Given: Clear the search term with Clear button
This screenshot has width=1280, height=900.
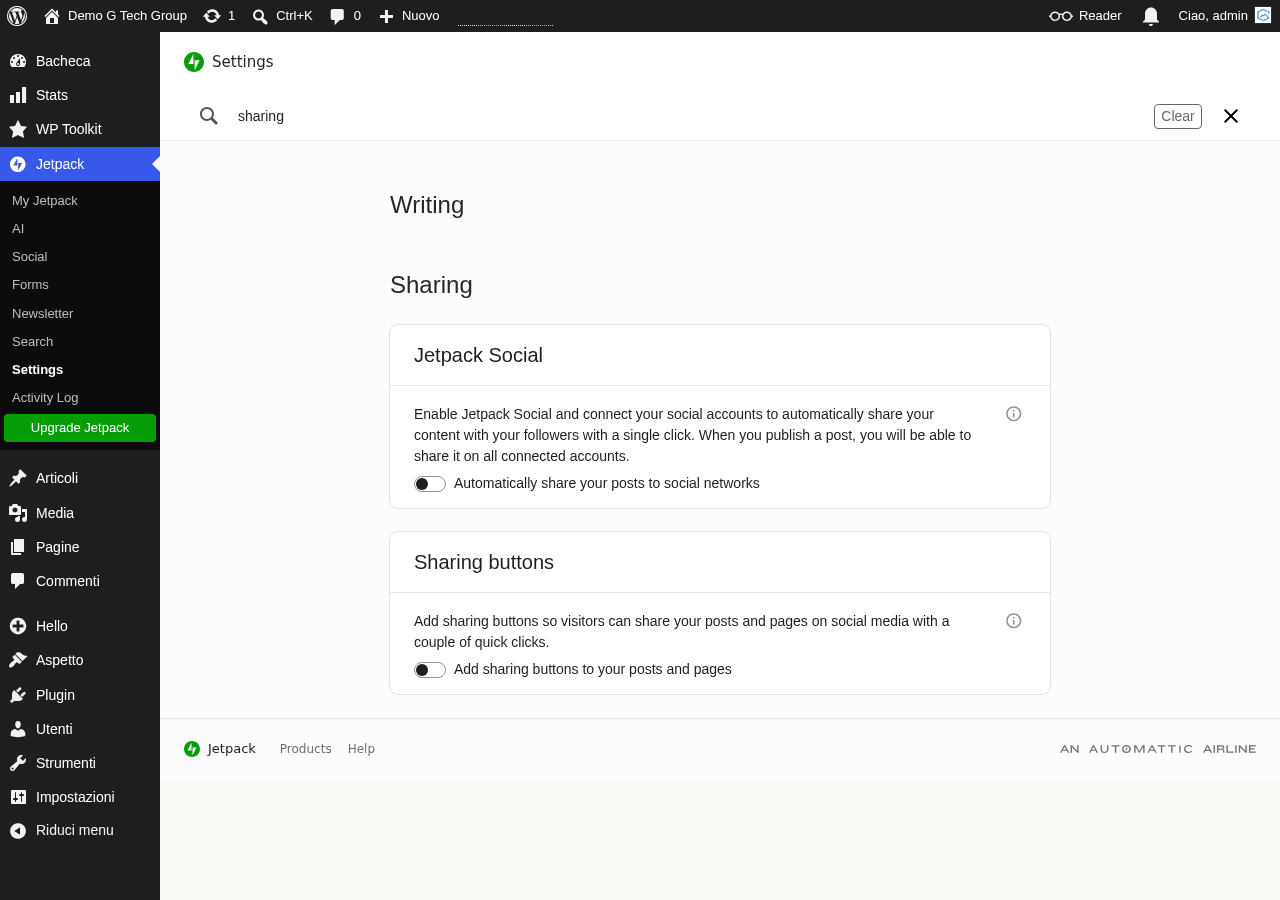Looking at the screenshot, I should click(x=1178, y=116).
